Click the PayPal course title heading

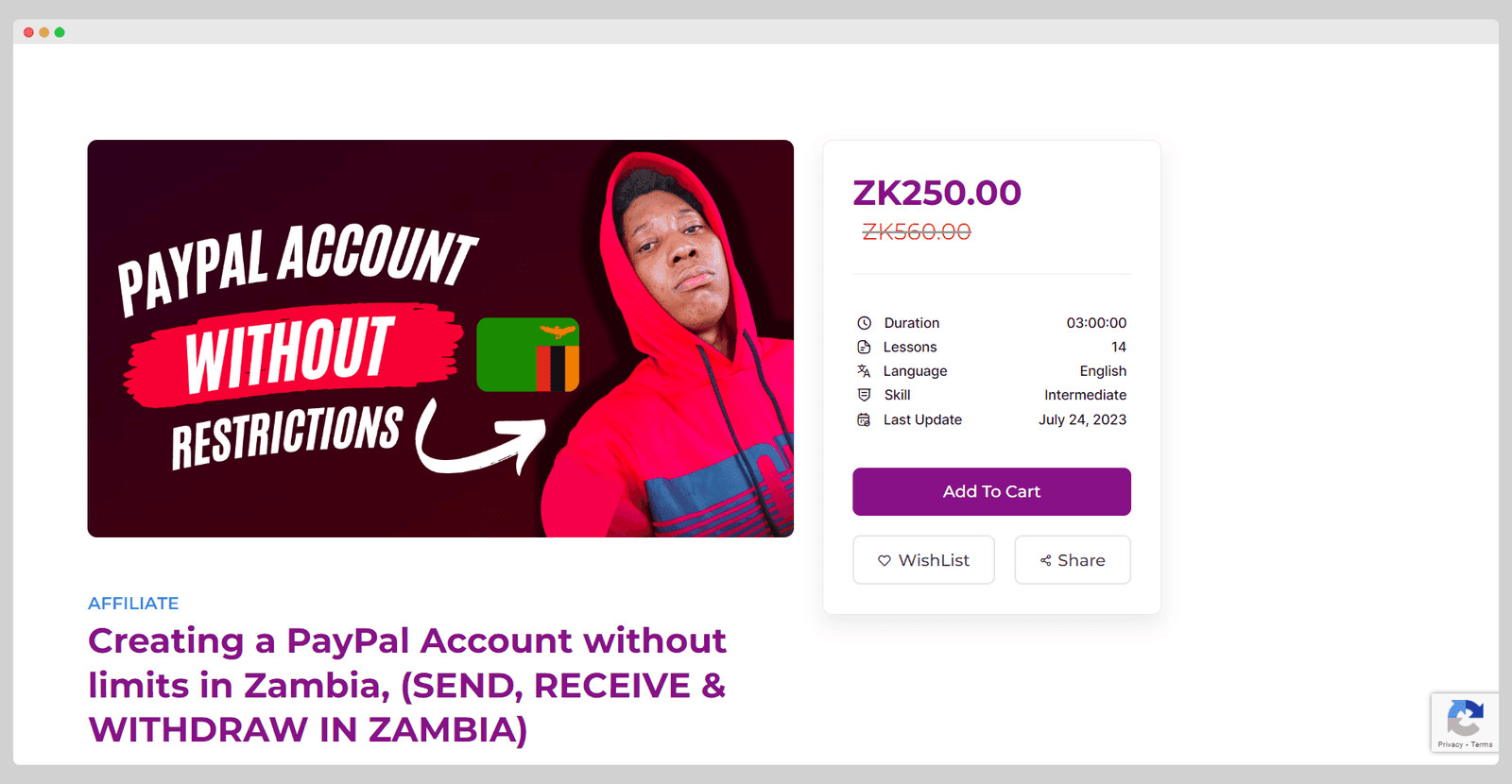[x=407, y=685]
